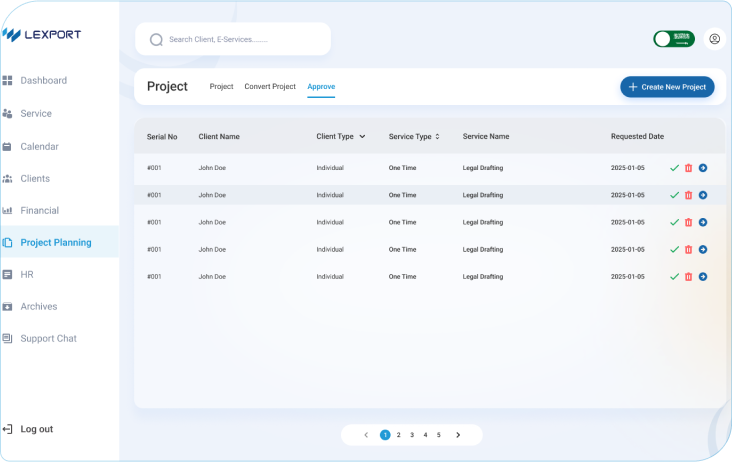The height and width of the screenshot is (462, 733).
Task: Open user profile icon at top right
Action: 714,39
